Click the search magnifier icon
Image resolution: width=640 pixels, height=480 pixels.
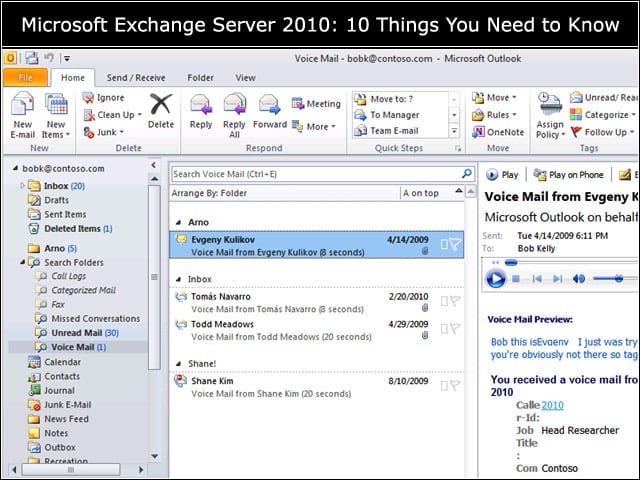(467, 174)
